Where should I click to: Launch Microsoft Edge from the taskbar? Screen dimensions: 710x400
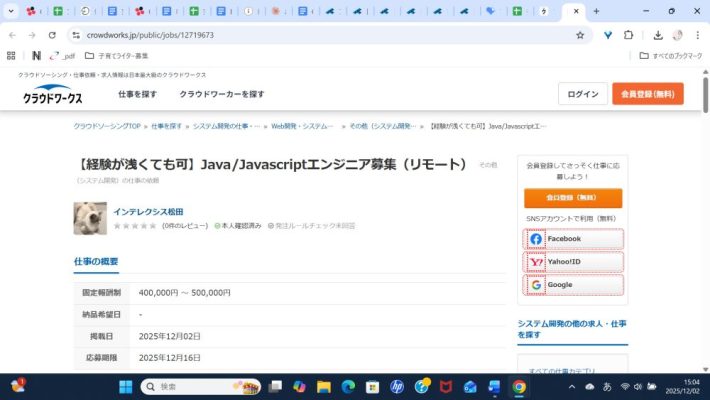pyautogui.click(x=348, y=386)
